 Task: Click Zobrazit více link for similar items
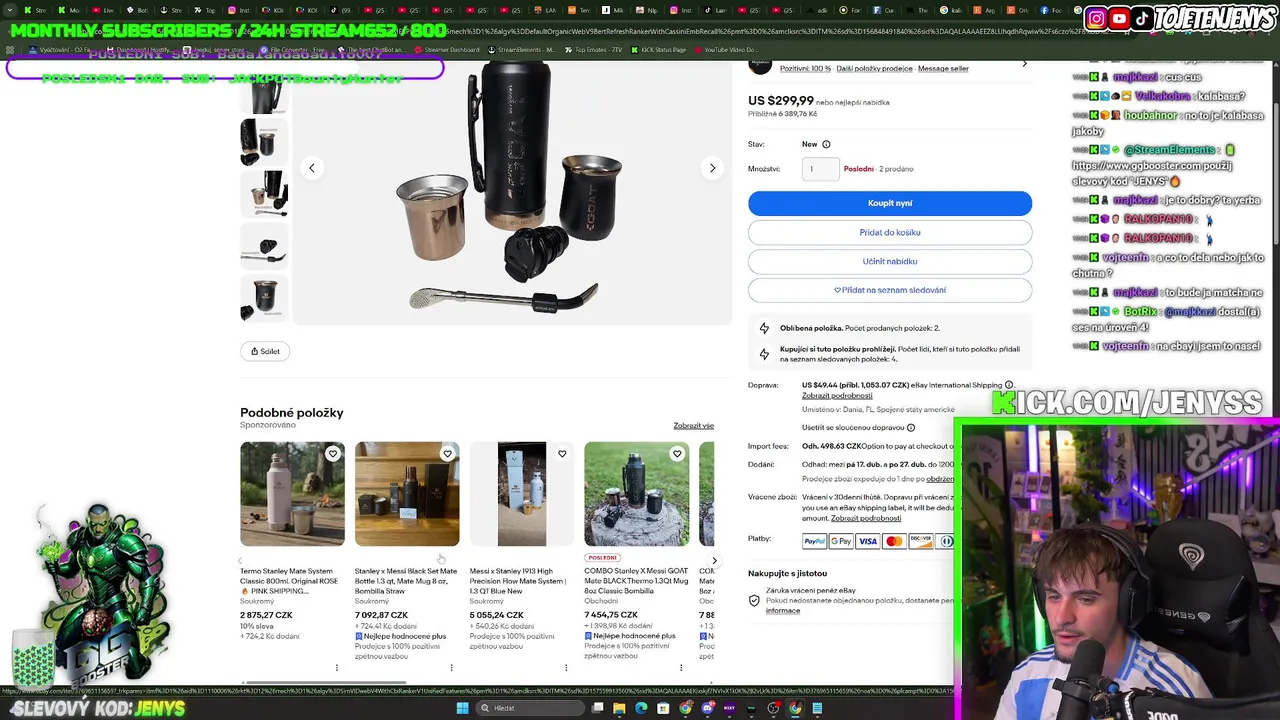[694, 425]
